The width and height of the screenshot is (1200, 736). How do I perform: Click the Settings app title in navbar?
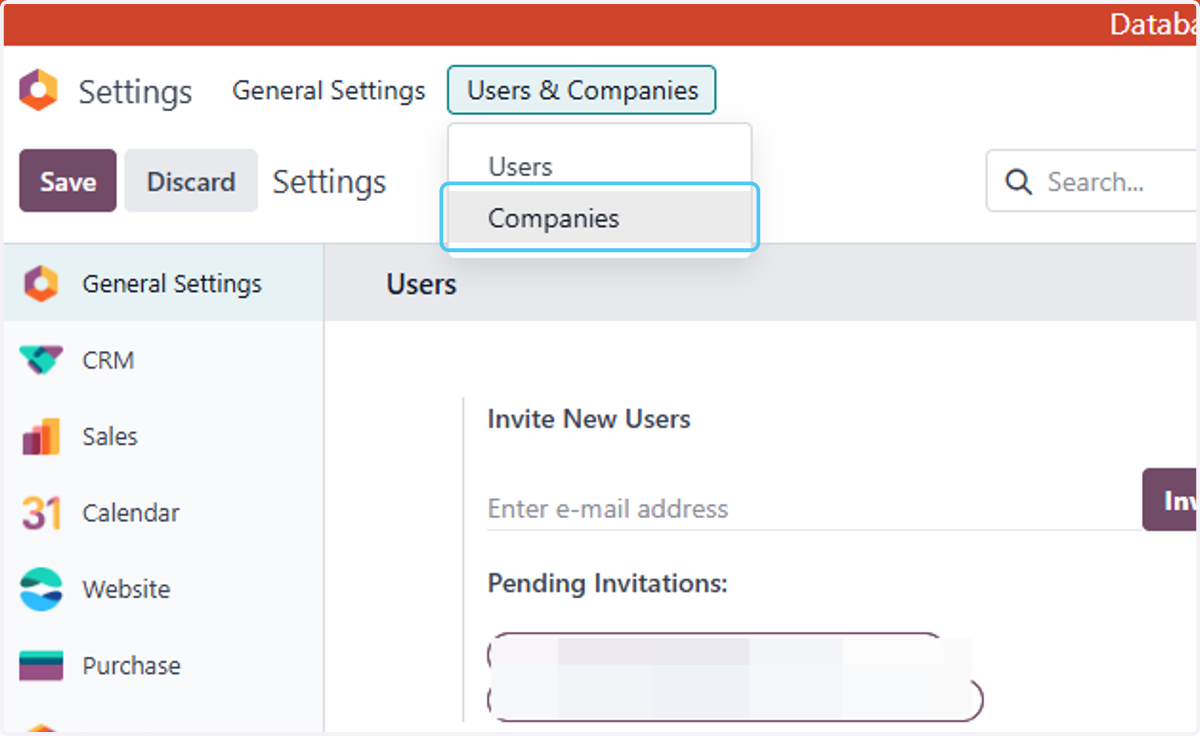(x=135, y=92)
